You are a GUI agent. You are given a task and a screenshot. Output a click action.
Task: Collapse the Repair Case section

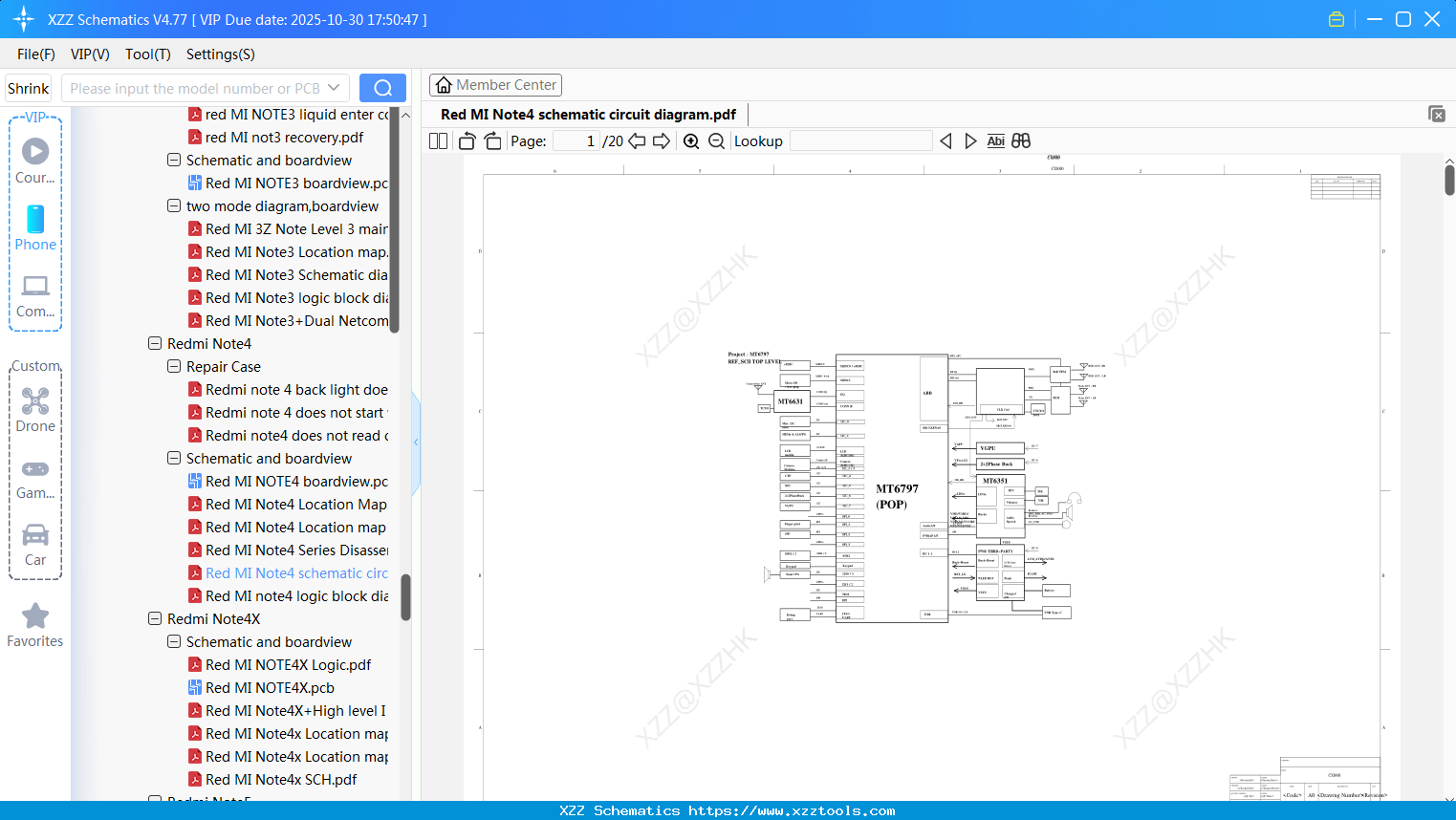pos(173,366)
